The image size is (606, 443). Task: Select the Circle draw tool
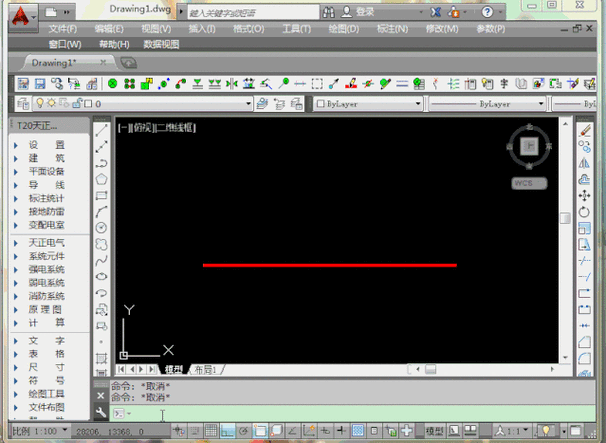101,228
